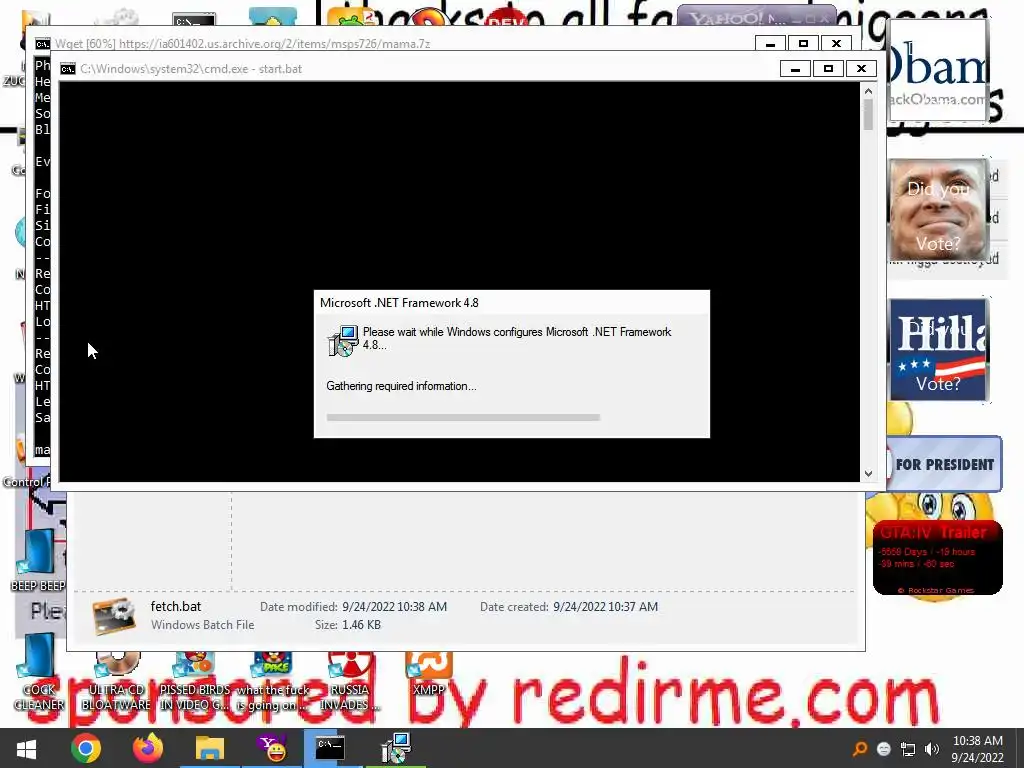Click scroll down arrow in cmd.exe window

(868, 473)
